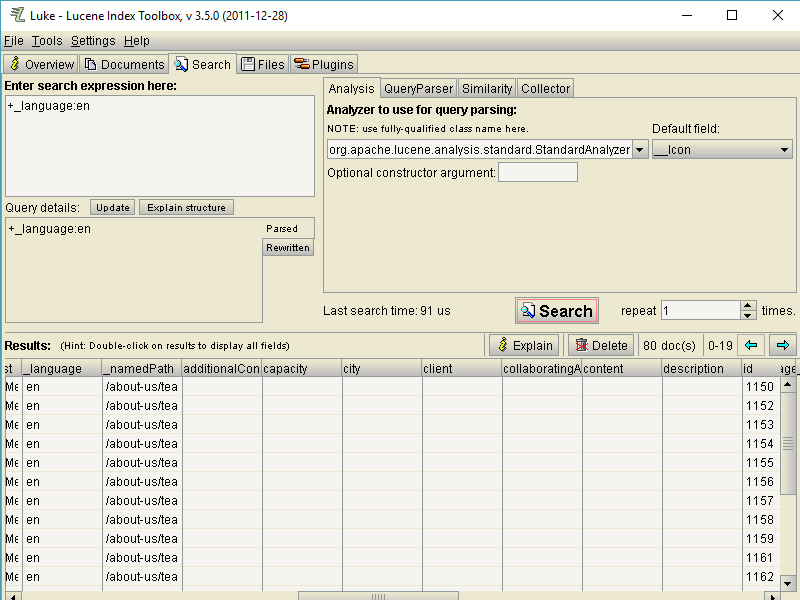This screenshot has width=800, height=600.
Task: Click the analyzer class name field
Action: [x=480, y=150]
